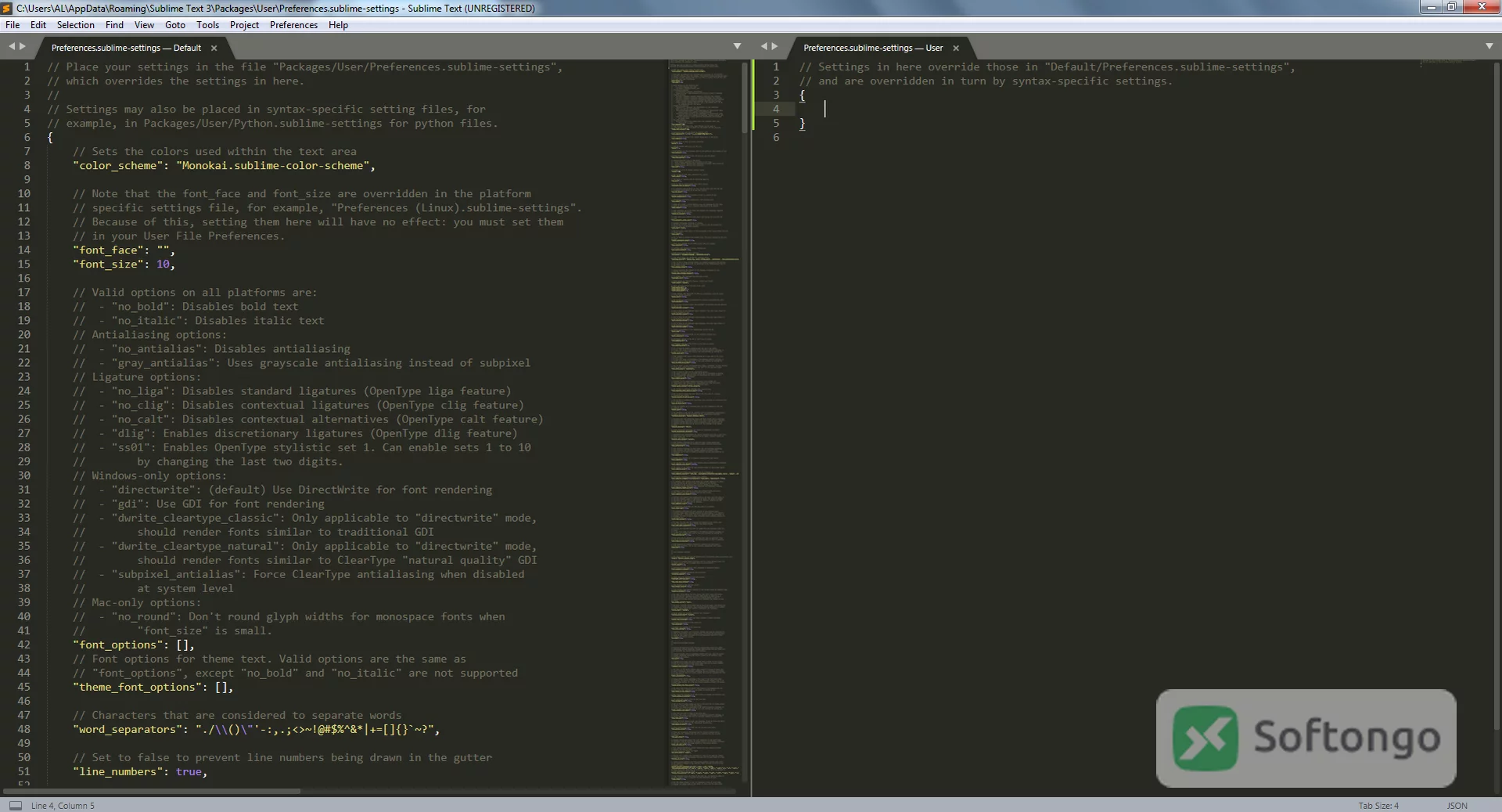
Task: Open left pane tab list dropdown
Action: 737,47
